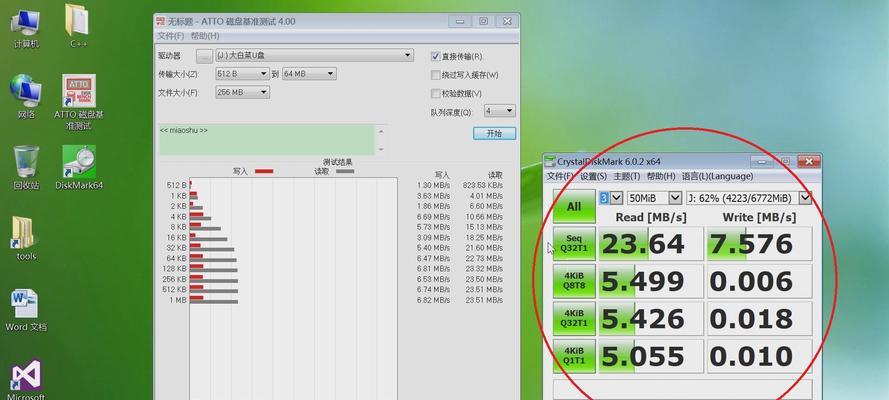
Task: Open the 文件(F) menu in CrystalDiskMark
Action: click(560, 176)
